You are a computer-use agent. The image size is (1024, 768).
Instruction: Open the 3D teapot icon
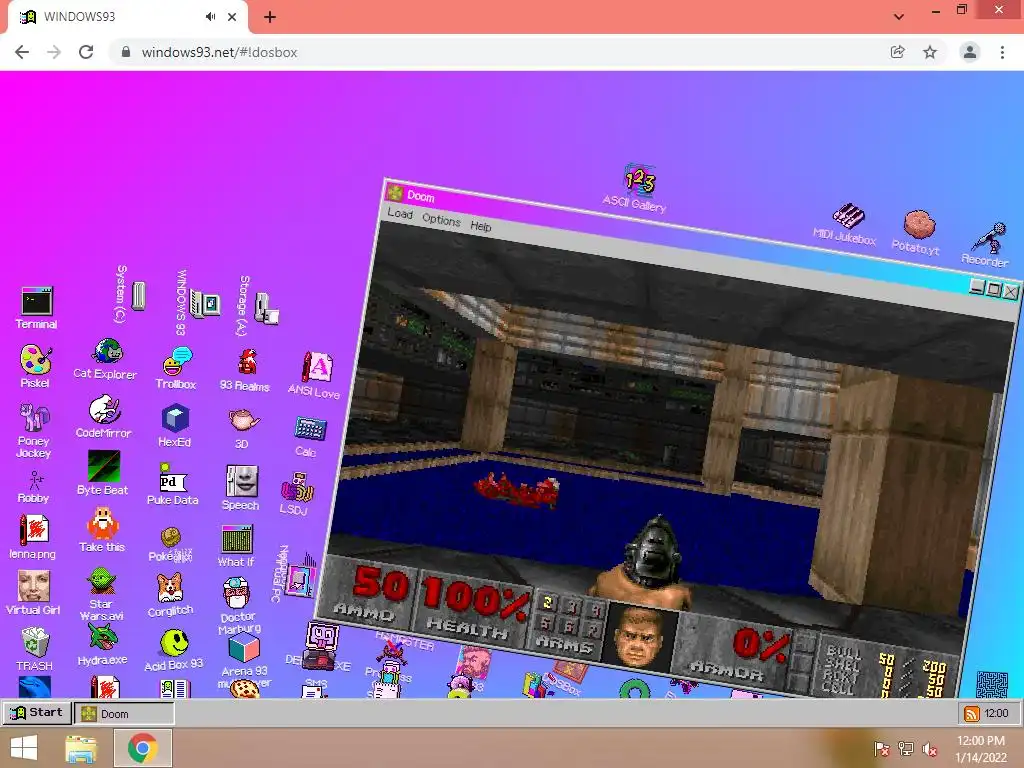[243, 428]
